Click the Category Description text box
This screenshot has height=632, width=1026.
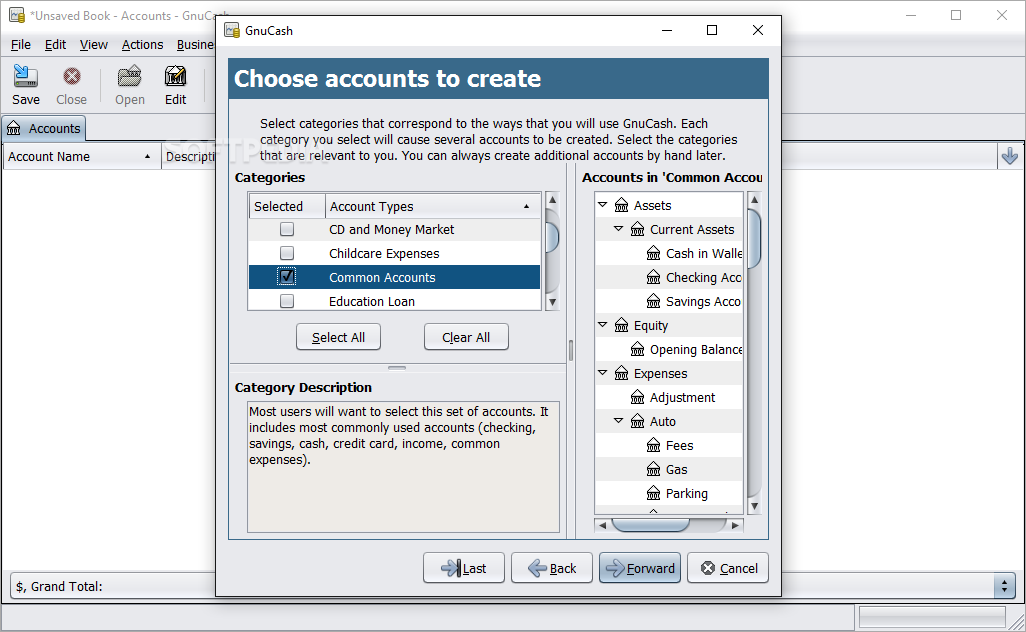click(x=403, y=467)
